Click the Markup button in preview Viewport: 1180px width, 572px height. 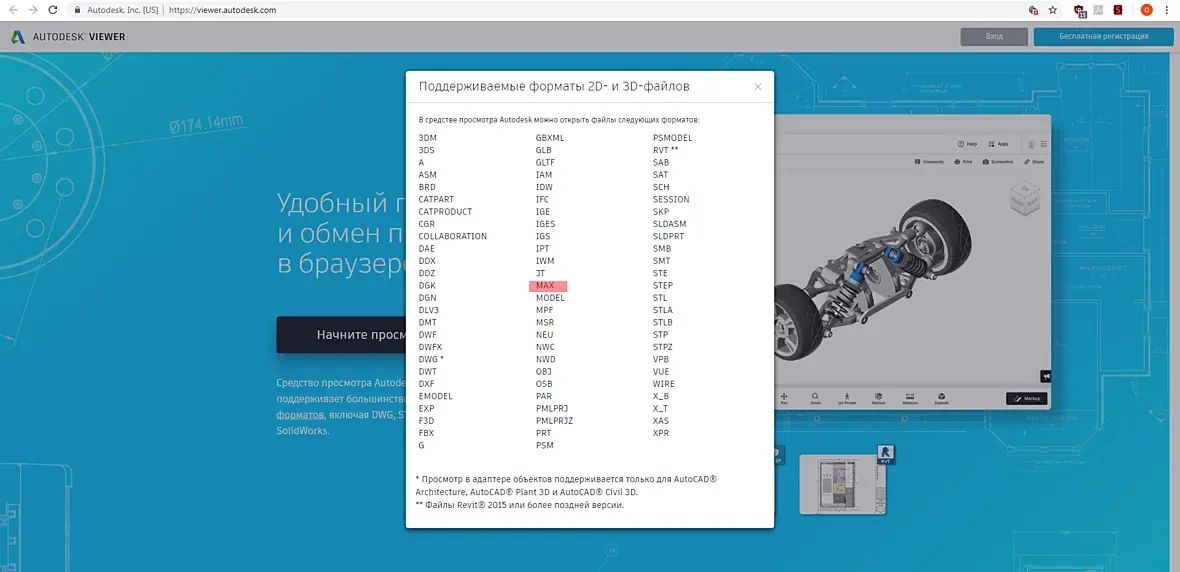(x=1026, y=399)
